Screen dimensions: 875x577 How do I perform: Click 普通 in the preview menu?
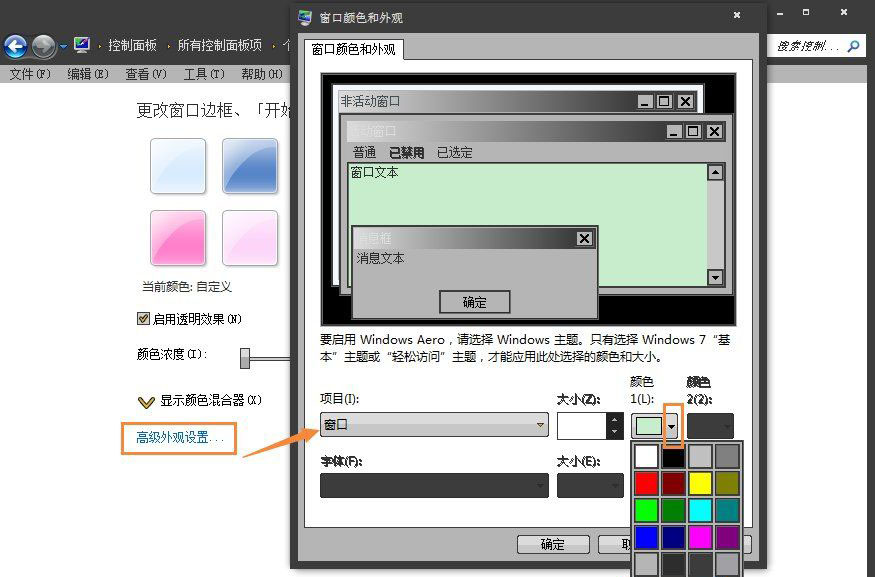(x=364, y=152)
